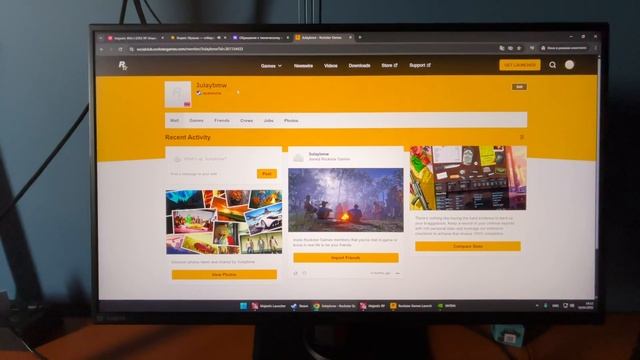Open the campfire scene image

tap(346, 200)
